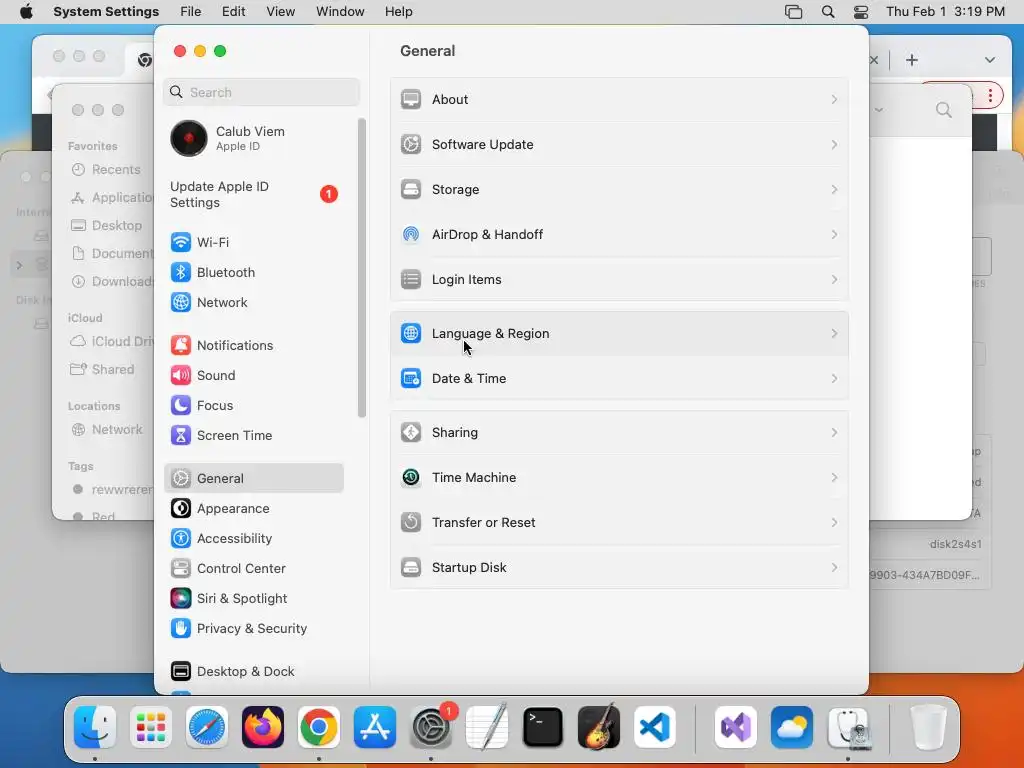Image resolution: width=1024 pixels, height=768 pixels.
Task: Click the clock showing Thu Feb 1 3:19 PM
Action: click(x=945, y=12)
